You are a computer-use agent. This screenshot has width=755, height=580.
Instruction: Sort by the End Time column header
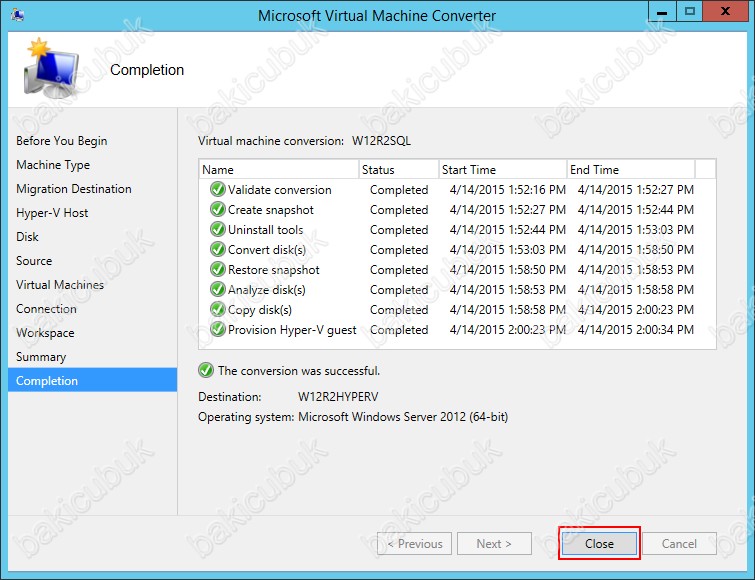click(631, 169)
